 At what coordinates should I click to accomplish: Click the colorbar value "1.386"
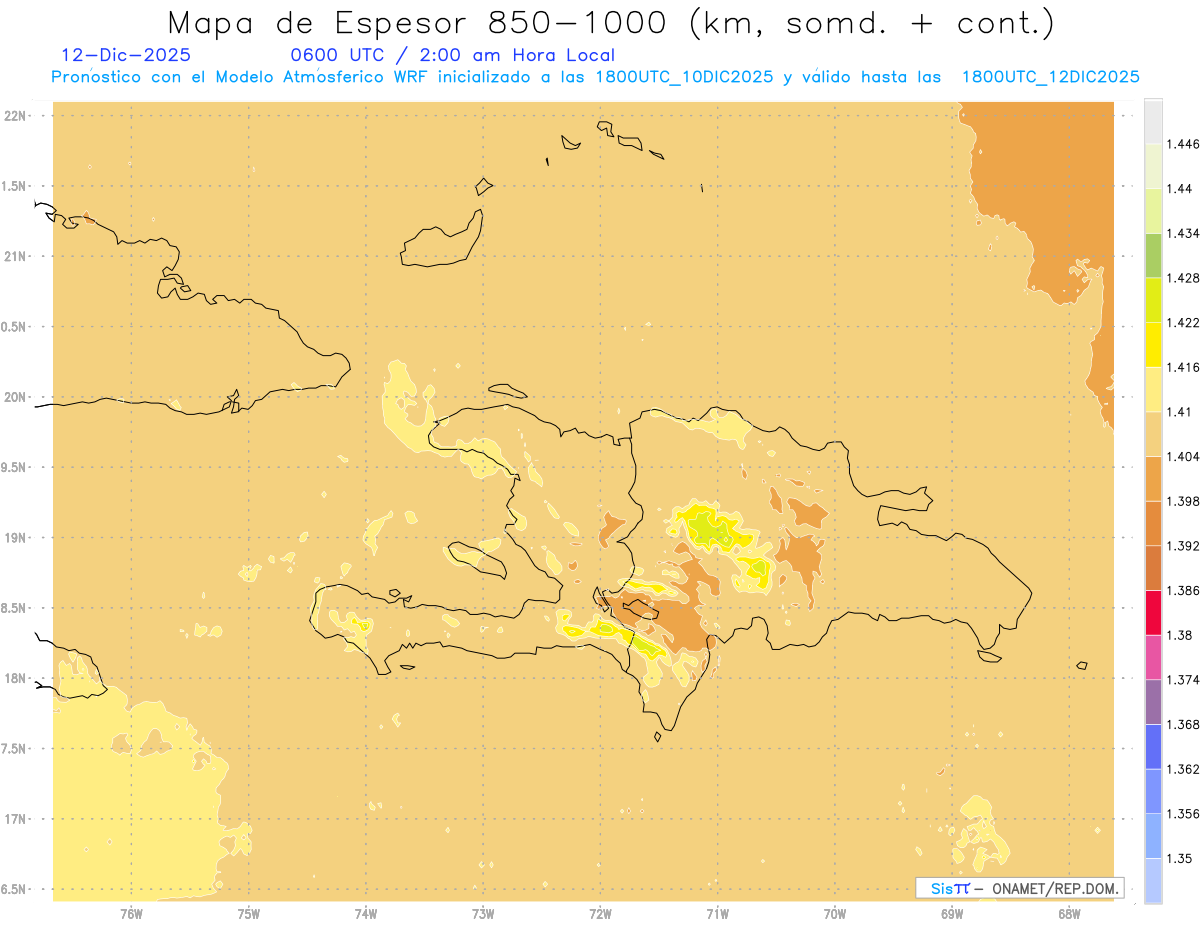1184,590
